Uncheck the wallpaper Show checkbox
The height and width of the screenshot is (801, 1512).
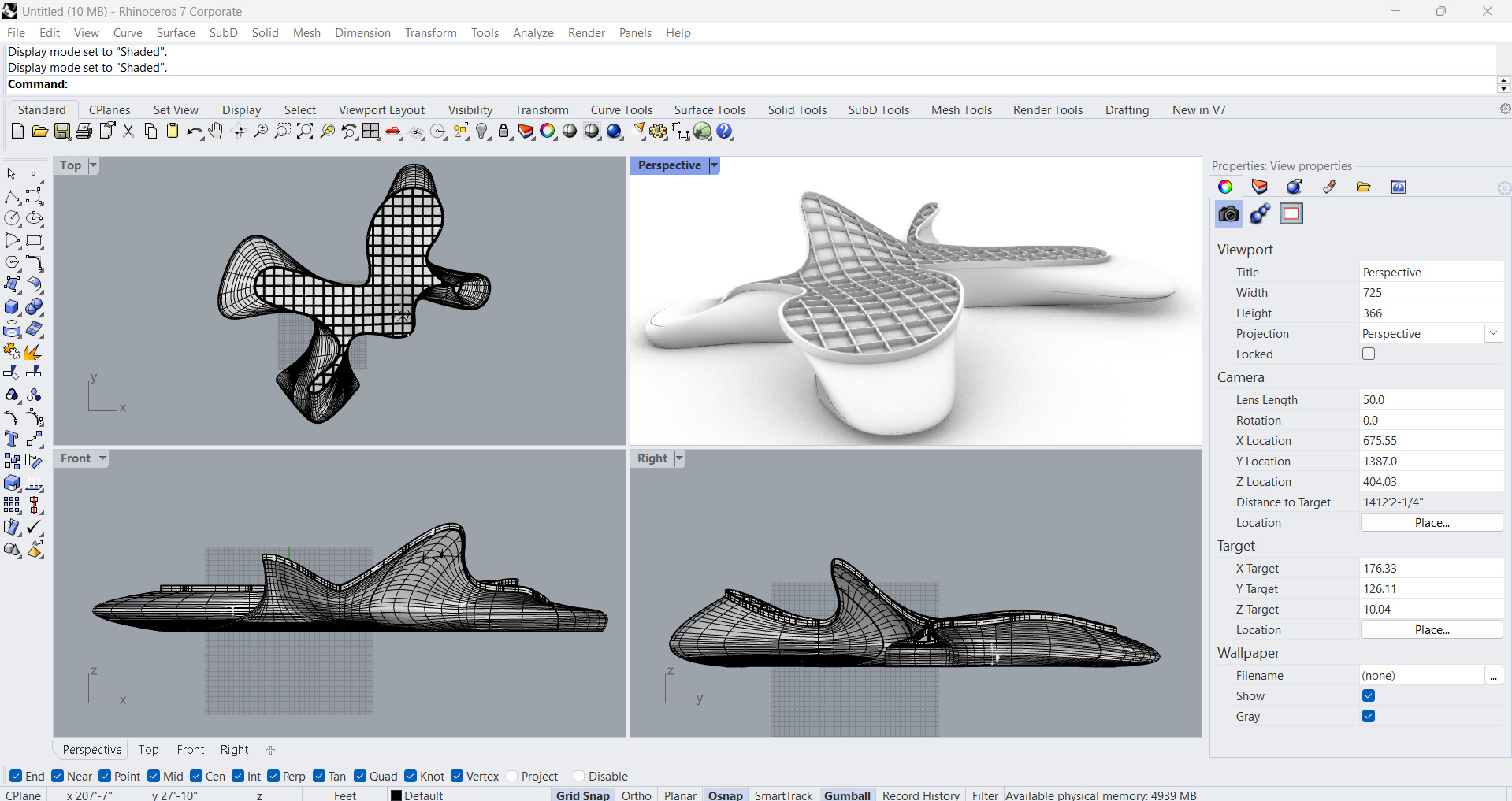point(1369,695)
